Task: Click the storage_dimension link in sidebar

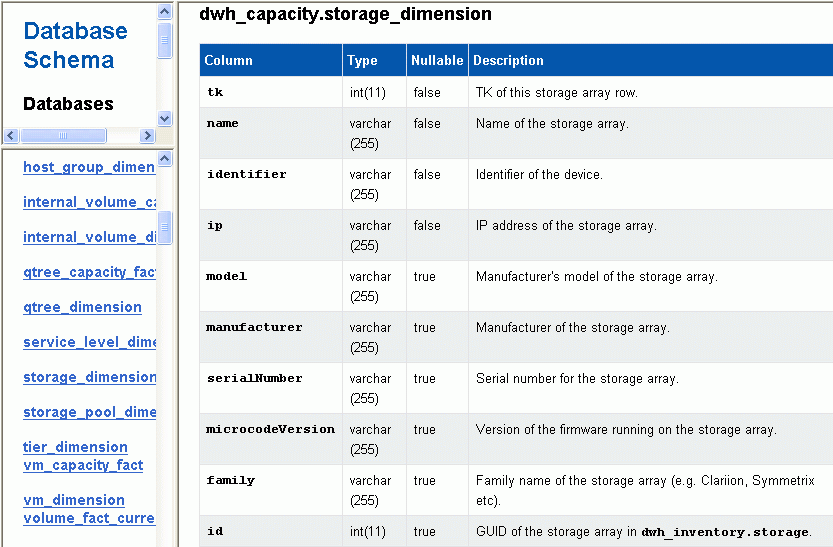Action: pyautogui.click(x=89, y=377)
